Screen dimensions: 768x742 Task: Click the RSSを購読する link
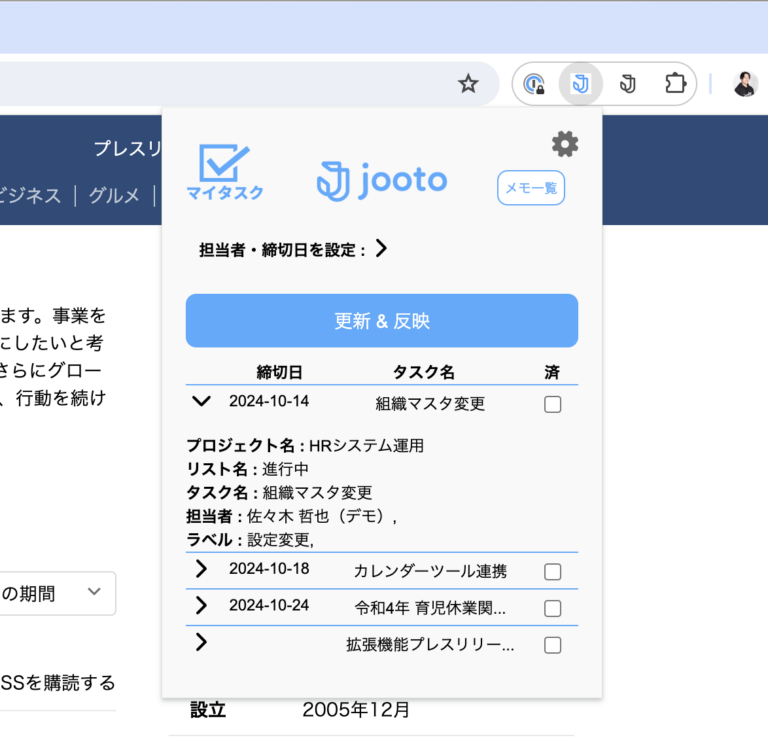point(57,682)
